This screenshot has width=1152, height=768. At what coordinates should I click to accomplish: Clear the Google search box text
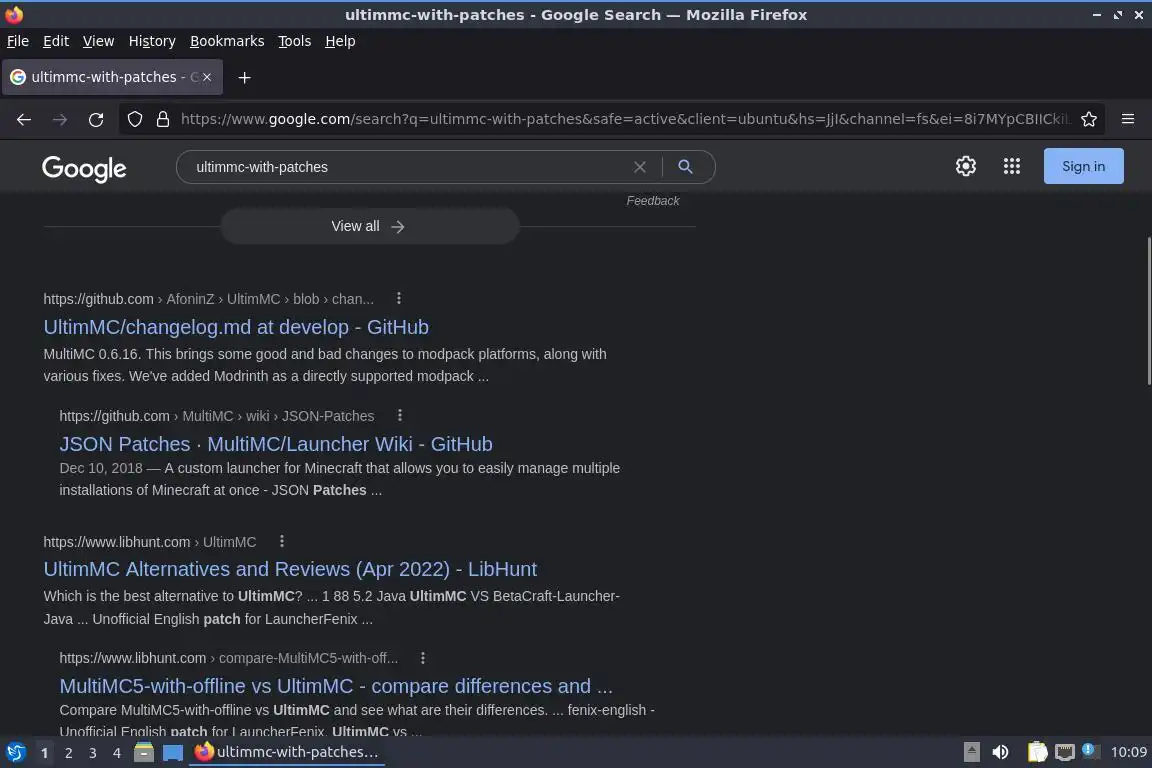click(640, 167)
